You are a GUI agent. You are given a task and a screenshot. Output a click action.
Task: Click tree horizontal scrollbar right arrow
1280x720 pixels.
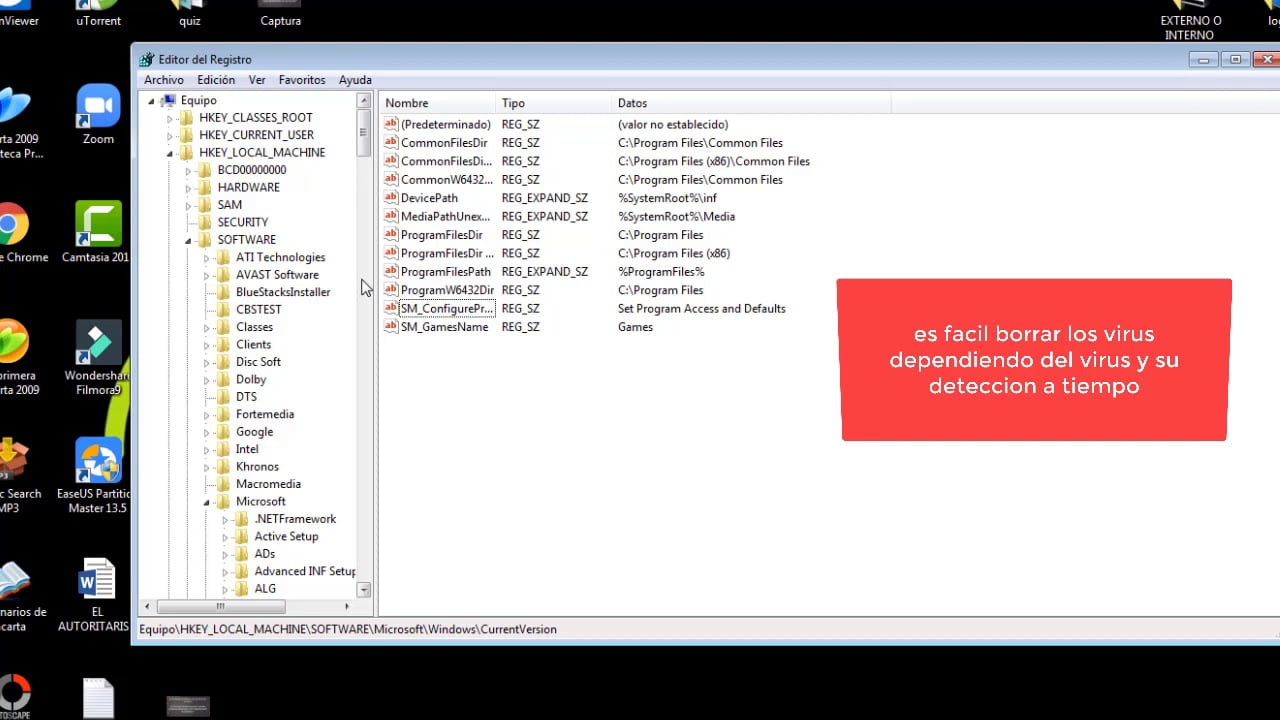347,606
